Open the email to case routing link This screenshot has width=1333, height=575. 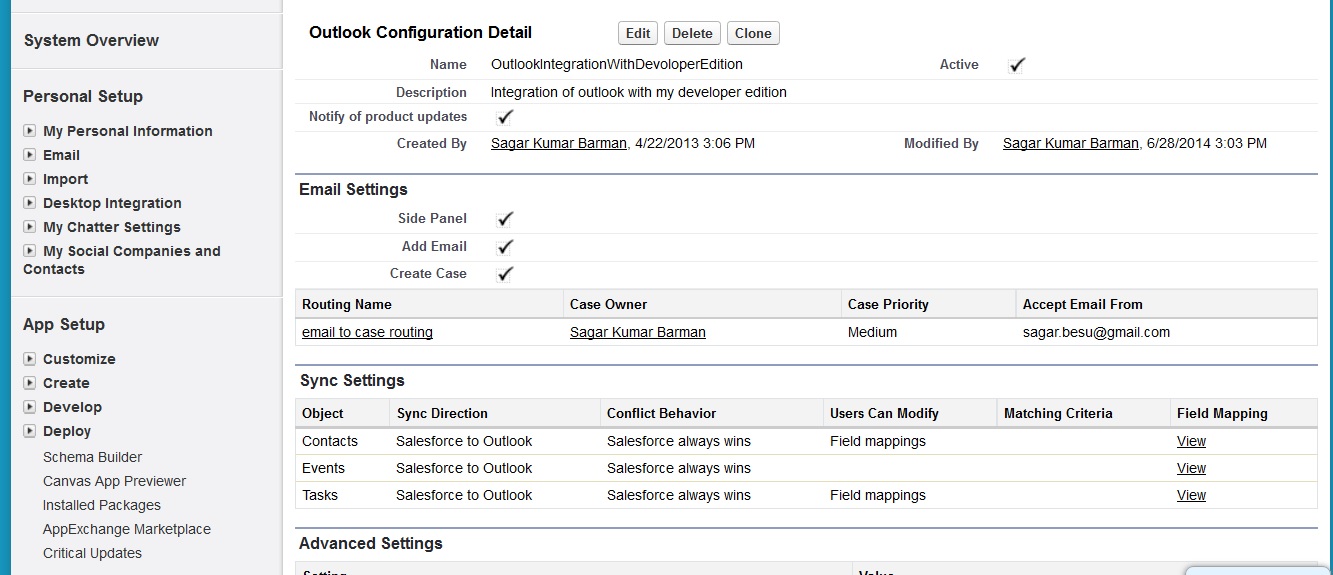(367, 332)
